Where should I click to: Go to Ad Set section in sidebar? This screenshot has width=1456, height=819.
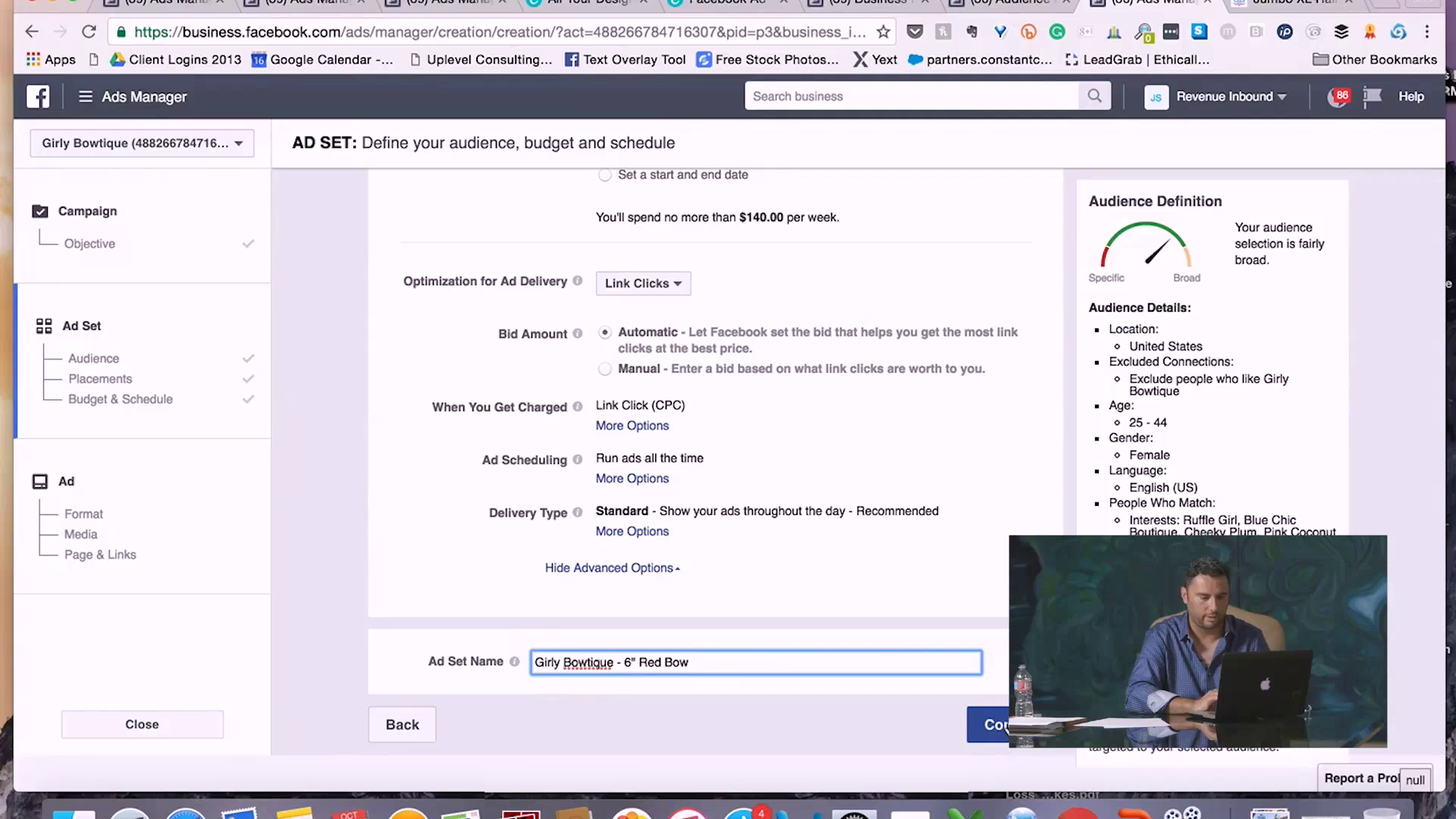click(x=81, y=325)
